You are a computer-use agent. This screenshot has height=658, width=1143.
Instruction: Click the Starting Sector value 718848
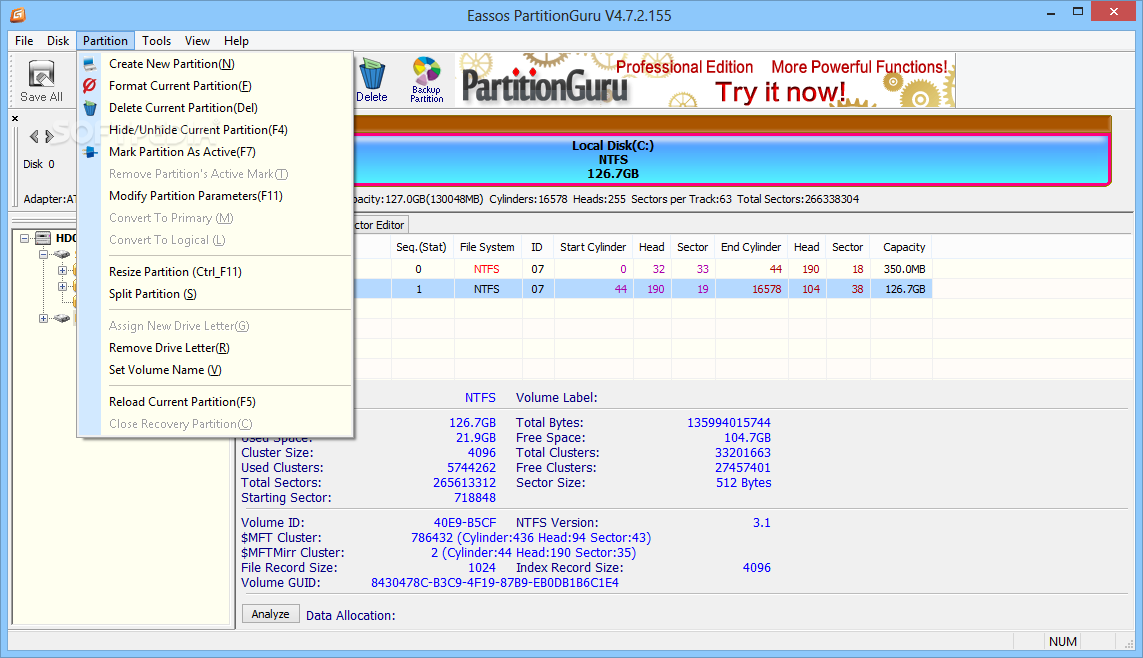475,498
